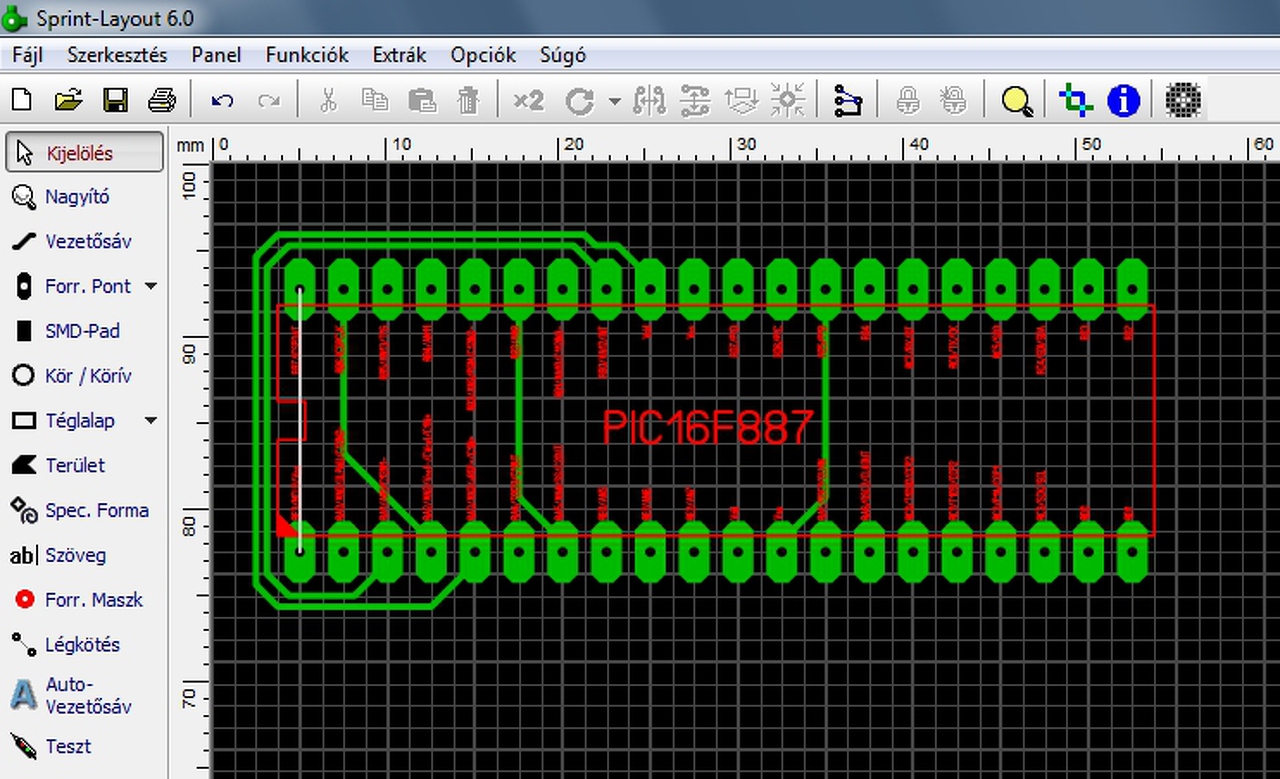Create a new layout file
Image resolution: width=1280 pixels, height=779 pixels.
pyautogui.click(x=21, y=100)
